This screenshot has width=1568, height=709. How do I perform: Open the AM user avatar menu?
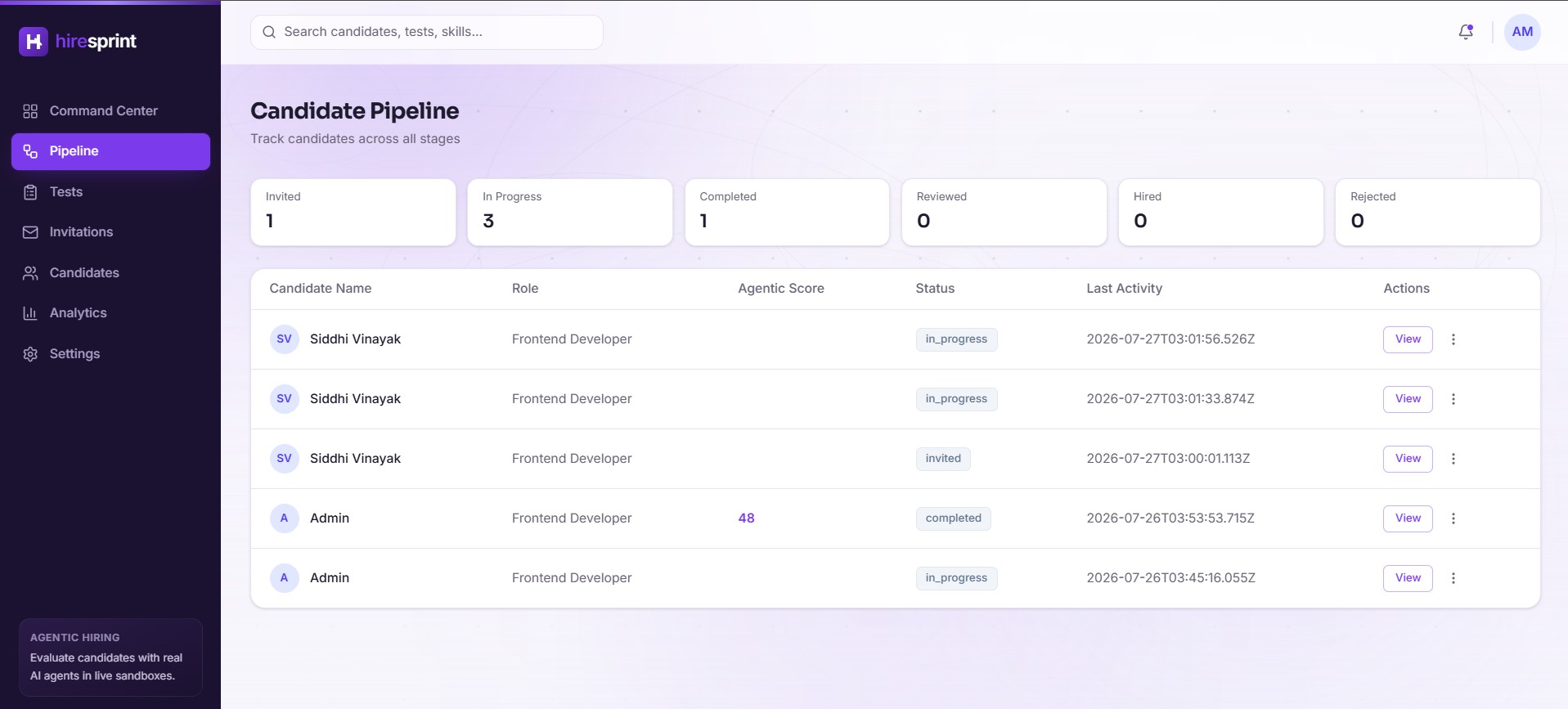tap(1522, 32)
